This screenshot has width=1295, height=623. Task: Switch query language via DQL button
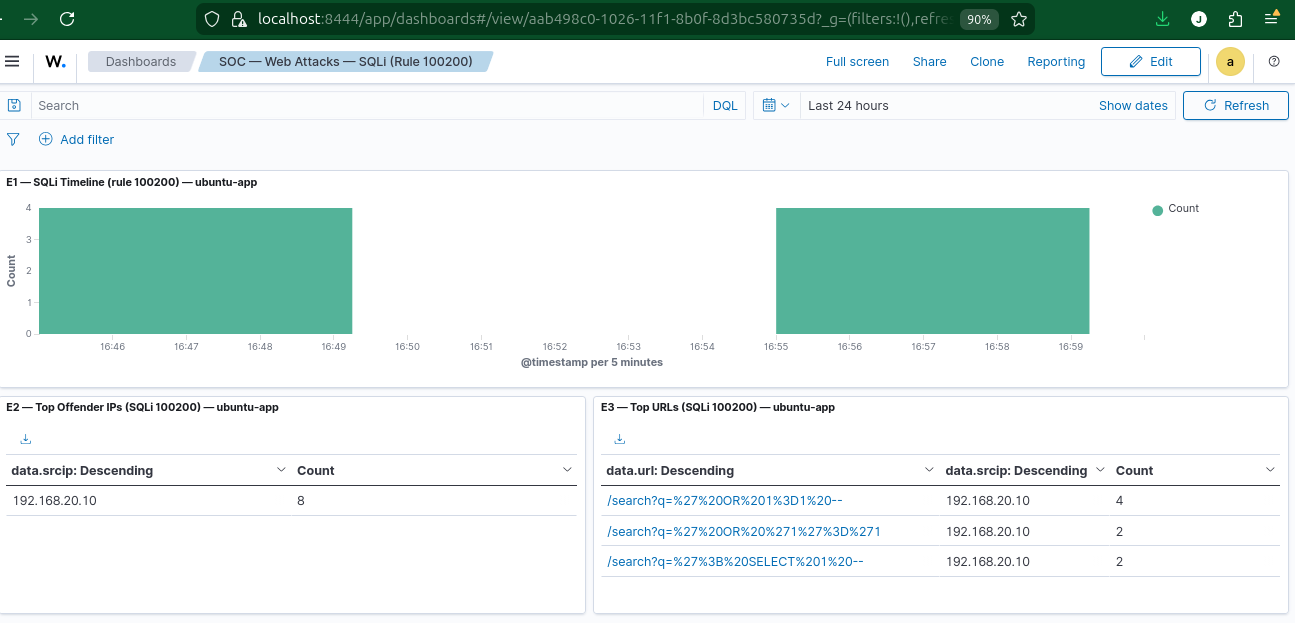point(725,105)
